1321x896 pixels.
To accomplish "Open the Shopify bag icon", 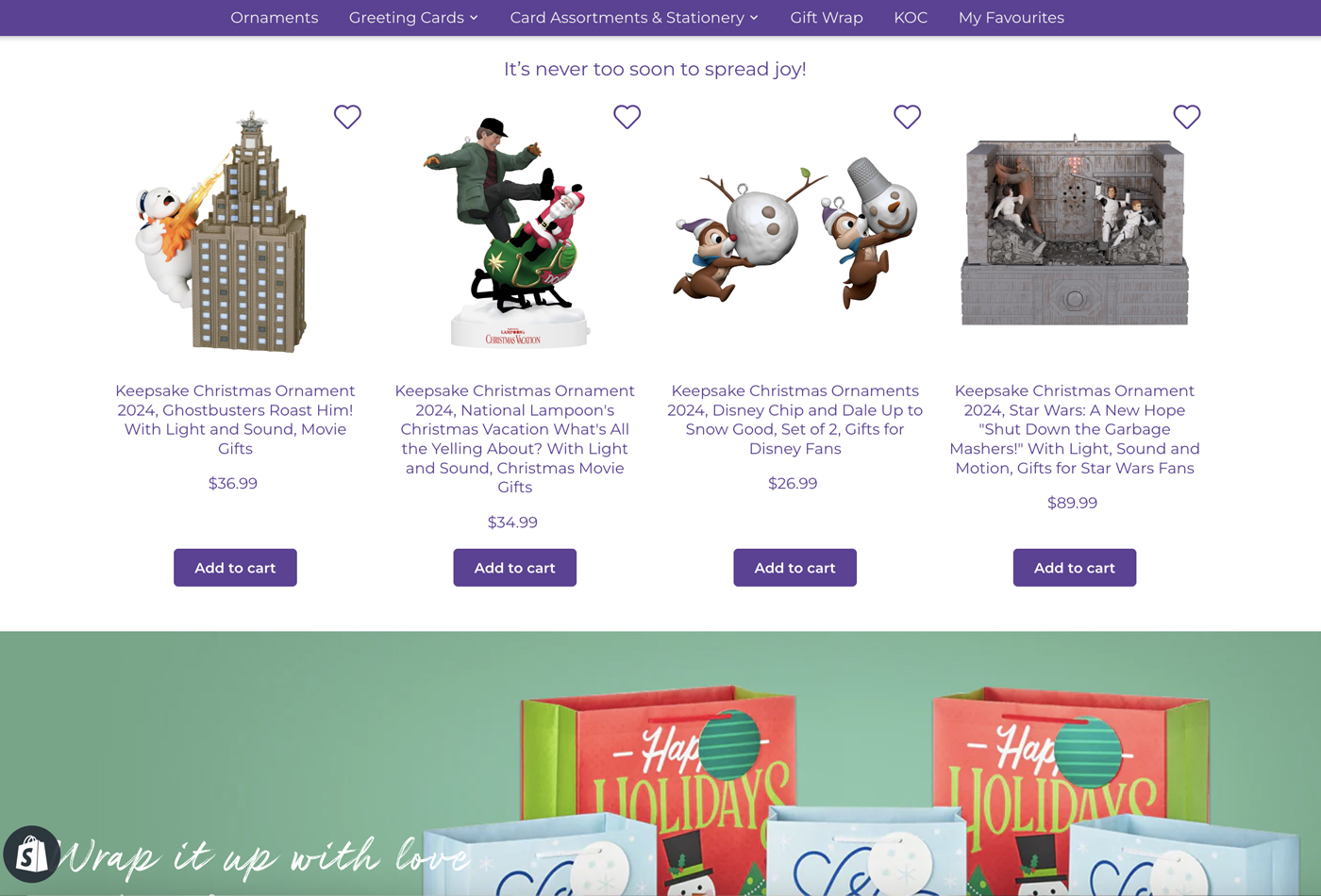I will 31,855.
